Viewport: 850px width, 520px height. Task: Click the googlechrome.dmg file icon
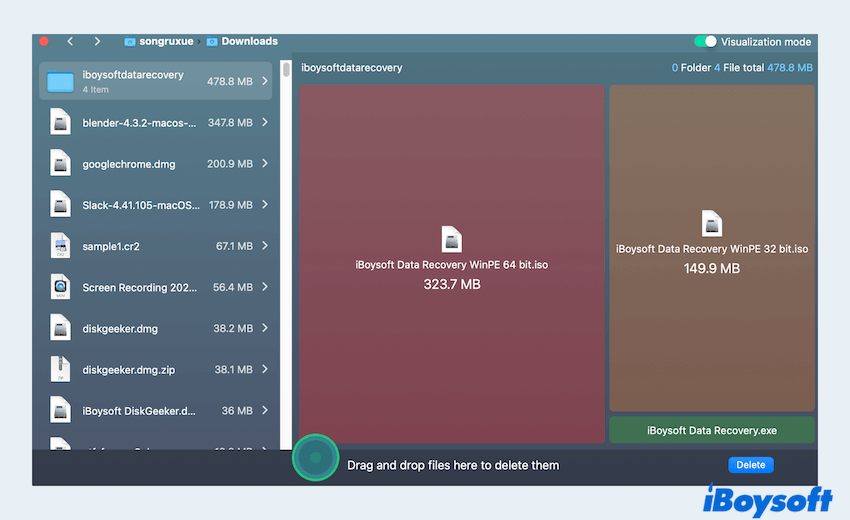60,163
